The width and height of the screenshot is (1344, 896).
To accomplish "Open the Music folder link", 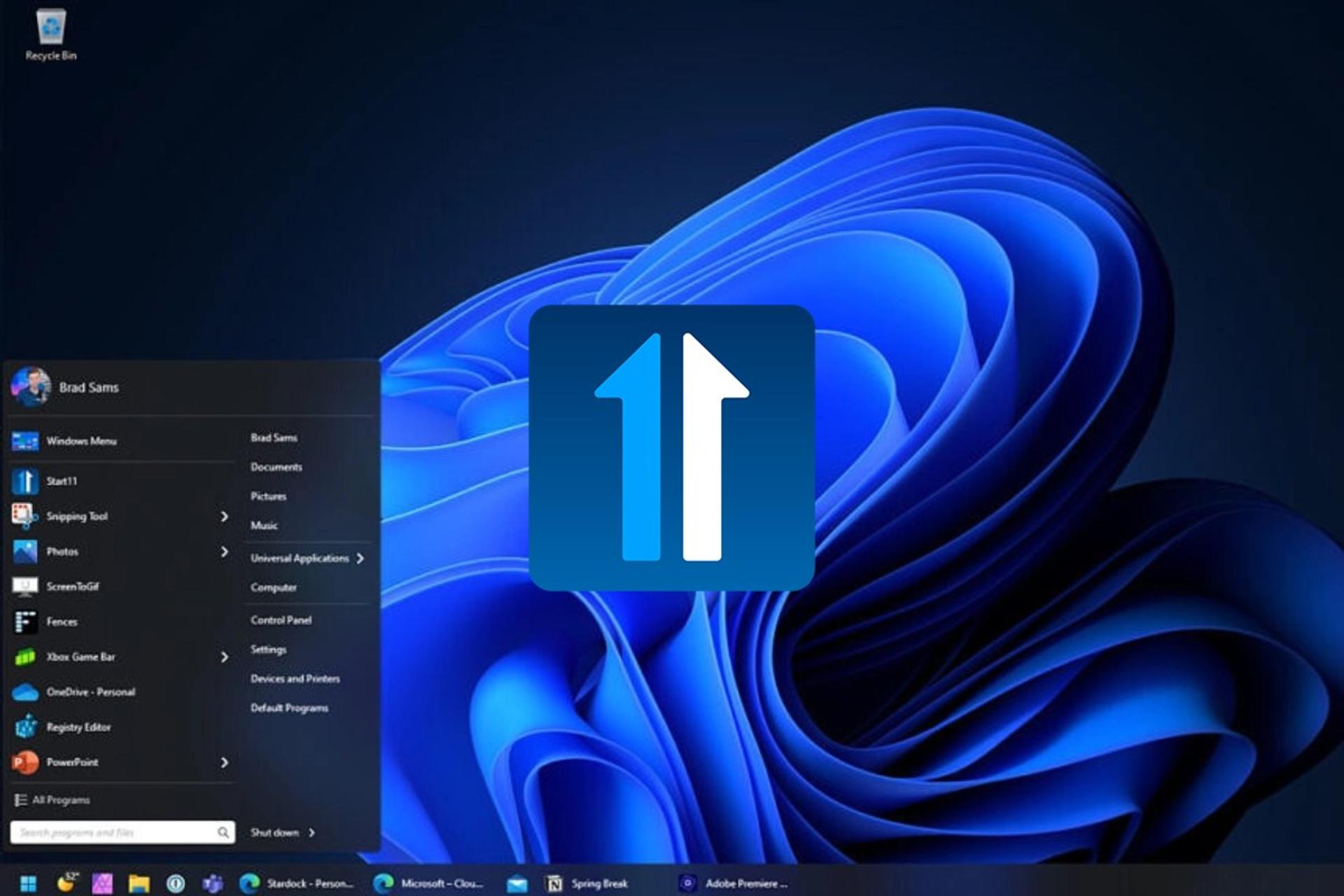I will click(x=264, y=526).
